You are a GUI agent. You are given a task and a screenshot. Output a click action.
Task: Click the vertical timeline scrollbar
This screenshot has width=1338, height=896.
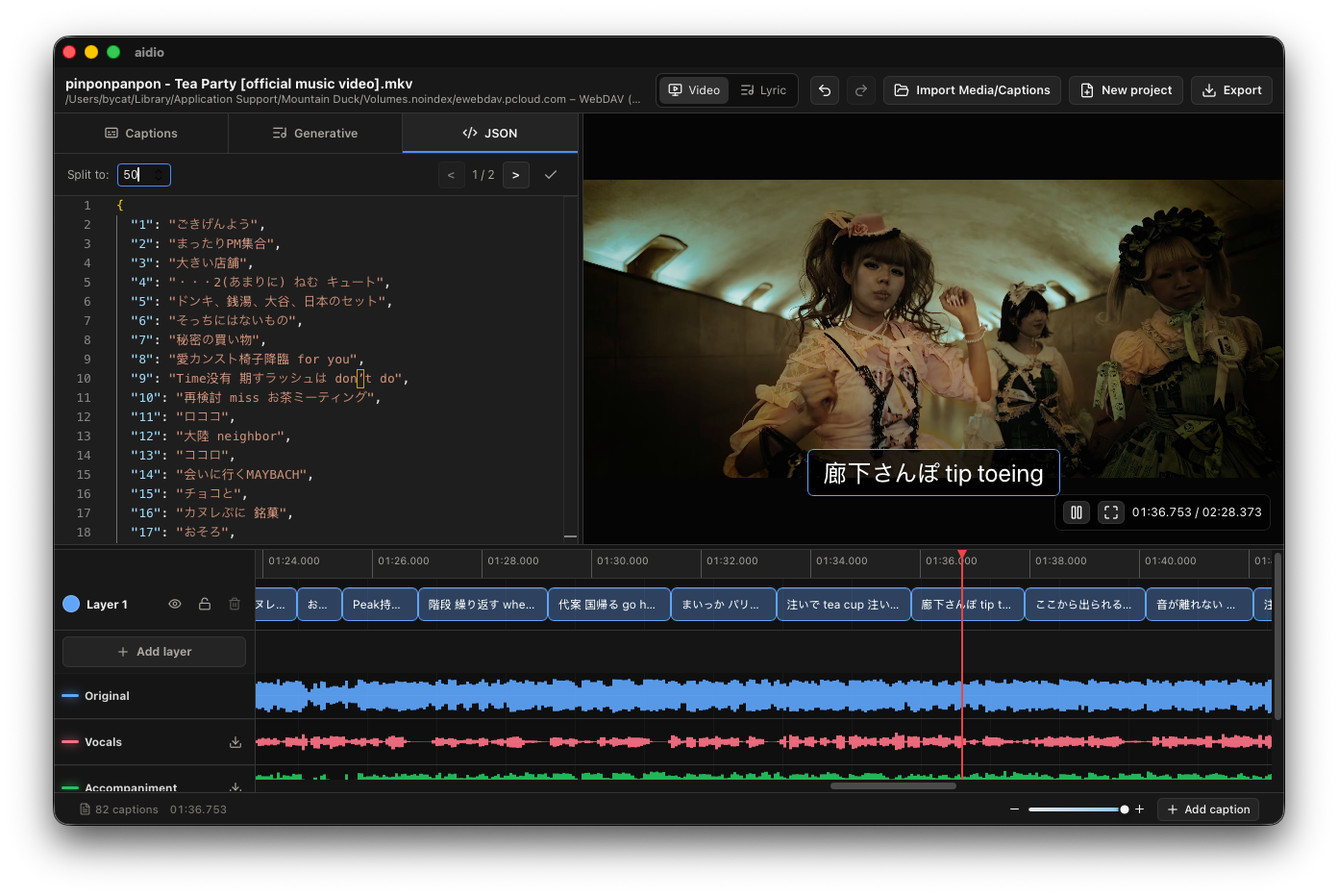coord(1278,635)
